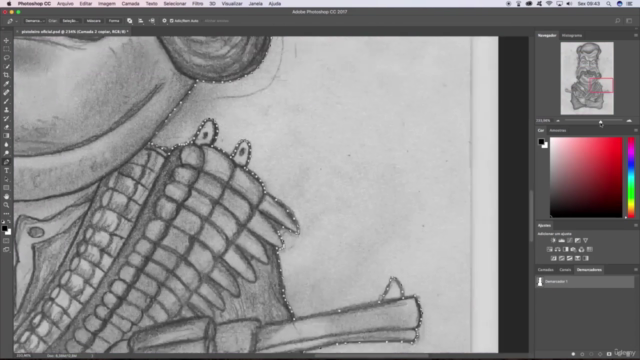Select the Pen tool in toolbar

pyautogui.click(x=6, y=162)
